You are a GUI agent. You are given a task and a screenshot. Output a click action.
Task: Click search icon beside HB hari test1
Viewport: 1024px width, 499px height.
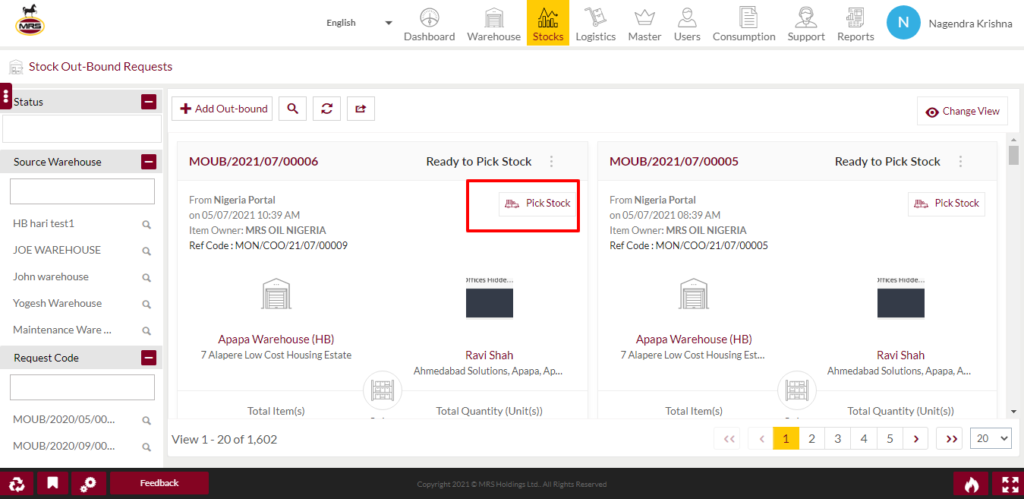coord(147,225)
